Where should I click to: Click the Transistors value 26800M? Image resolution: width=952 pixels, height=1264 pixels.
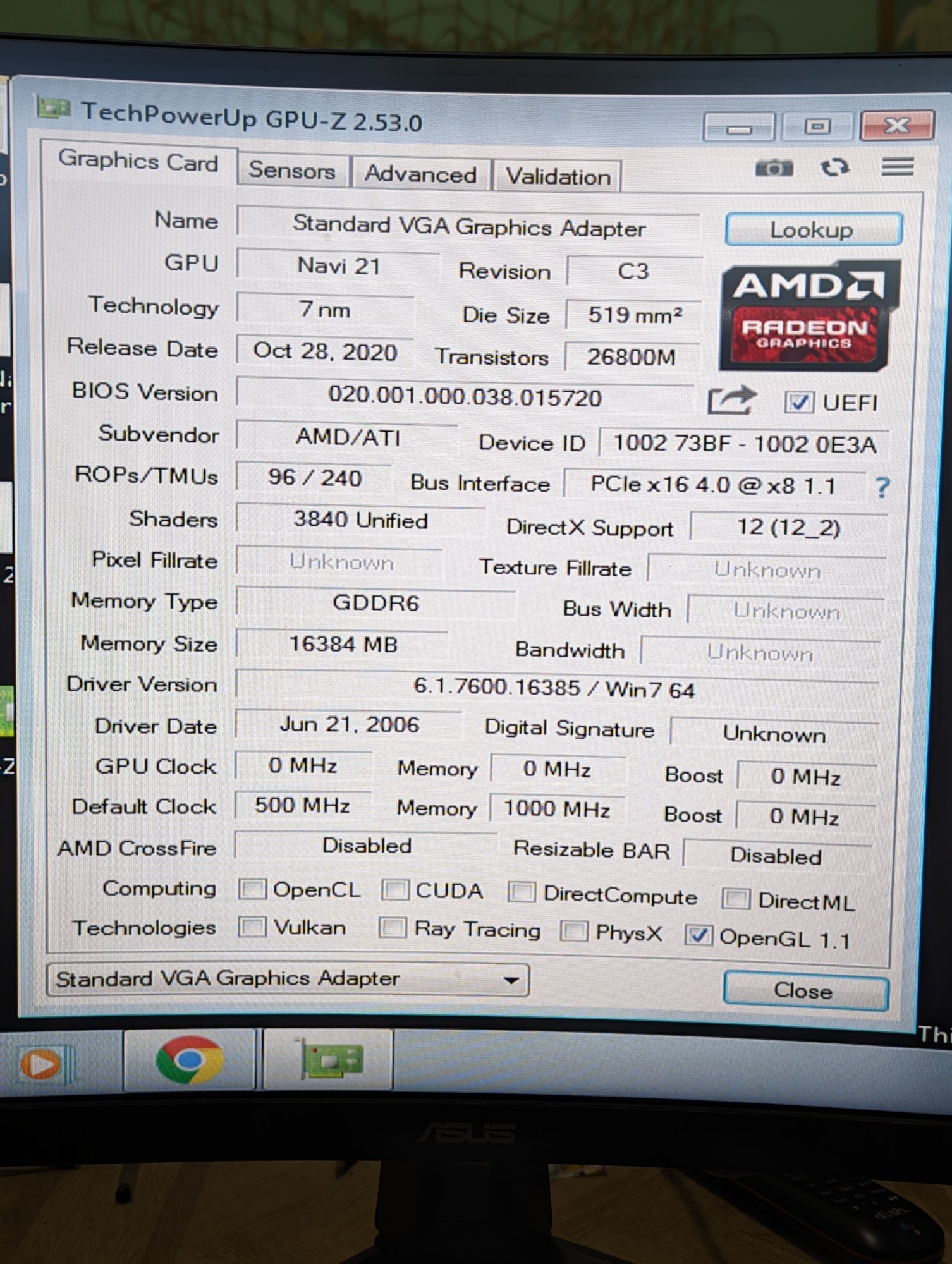[x=632, y=357]
